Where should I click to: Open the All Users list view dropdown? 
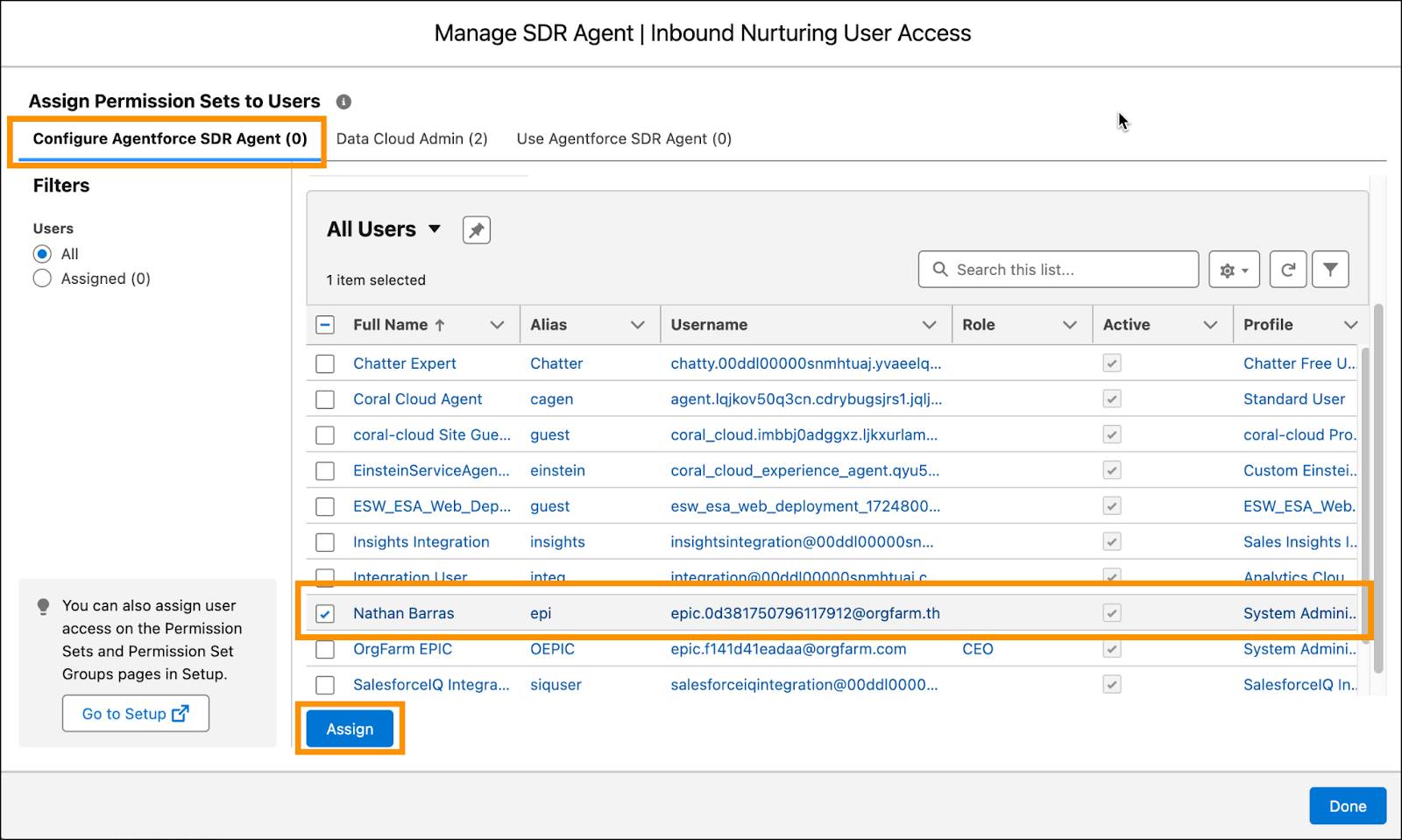pyautogui.click(x=434, y=229)
